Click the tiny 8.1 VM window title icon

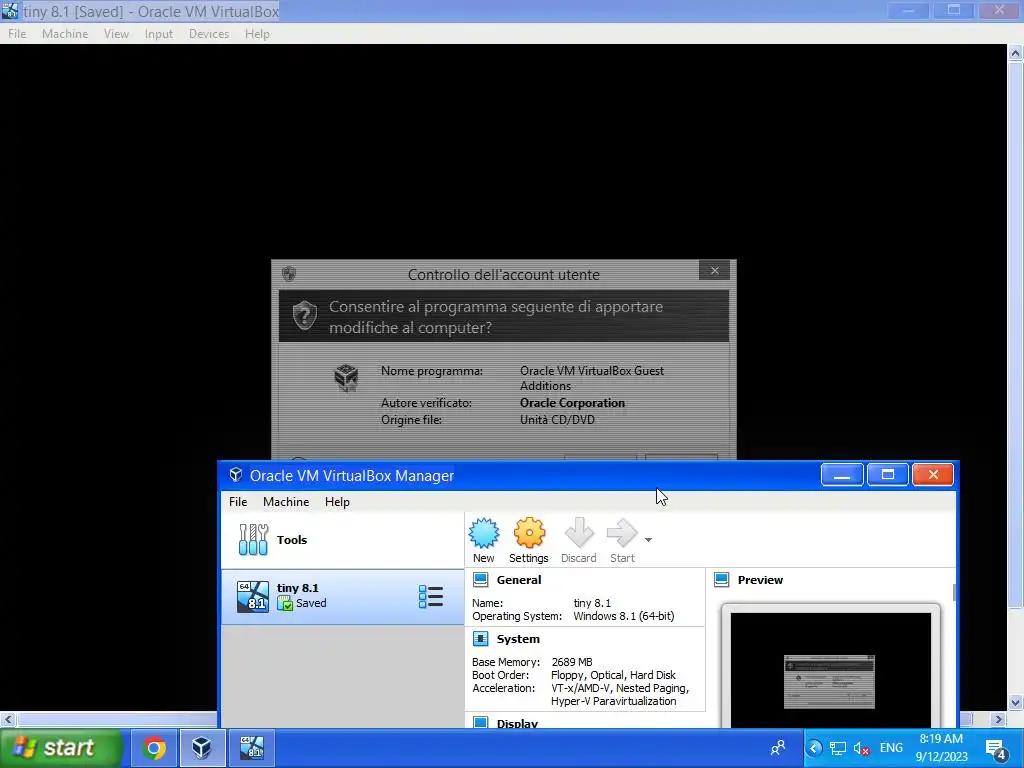click(x=10, y=10)
